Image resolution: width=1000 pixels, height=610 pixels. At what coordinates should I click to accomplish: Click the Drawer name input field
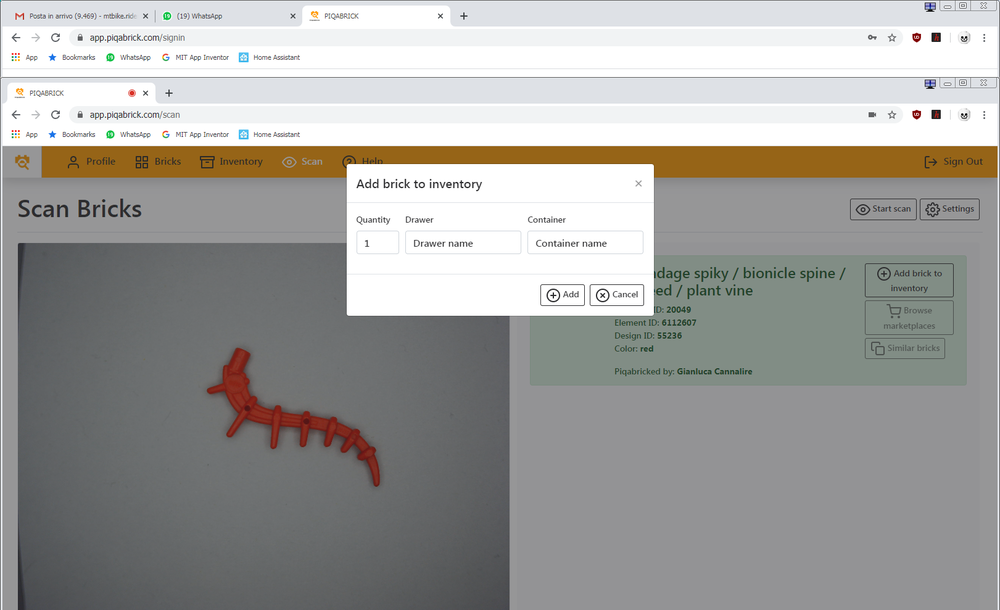[463, 243]
